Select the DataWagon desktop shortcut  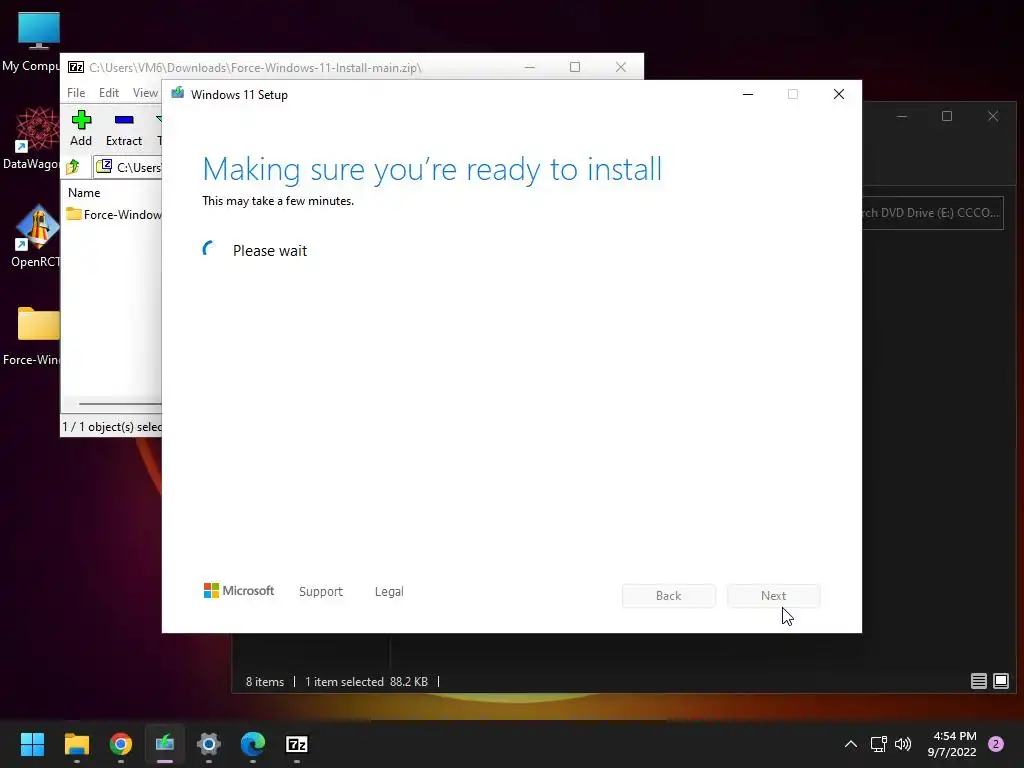pos(31,138)
